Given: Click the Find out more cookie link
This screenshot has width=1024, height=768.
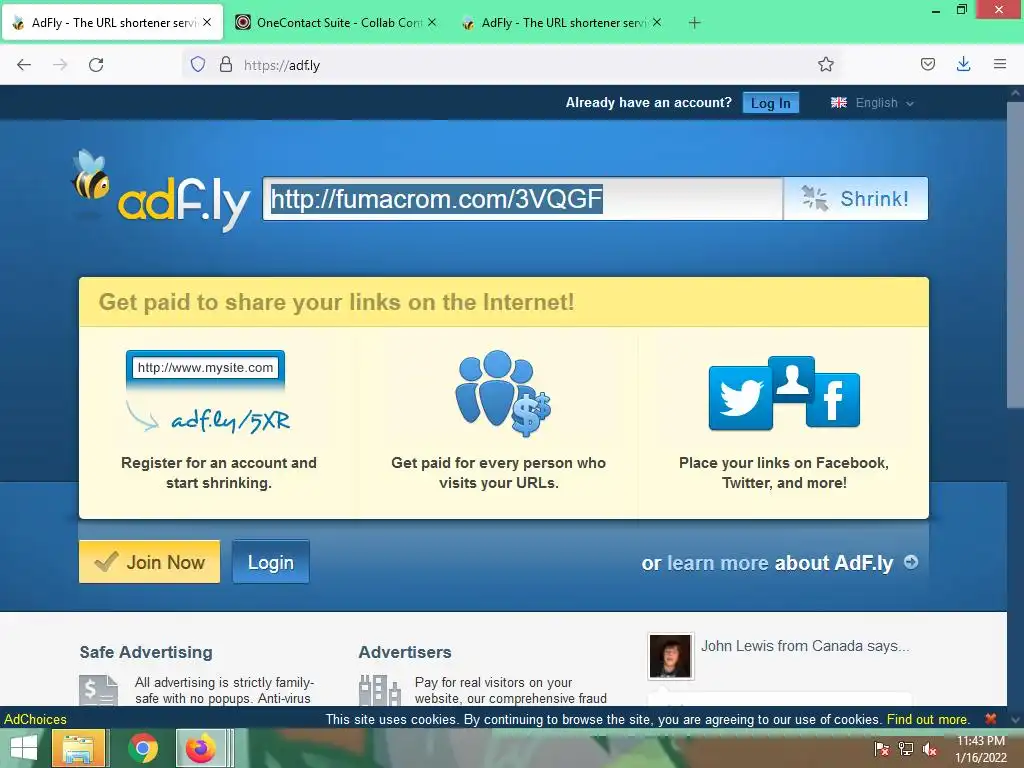Looking at the screenshot, I should [927, 719].
